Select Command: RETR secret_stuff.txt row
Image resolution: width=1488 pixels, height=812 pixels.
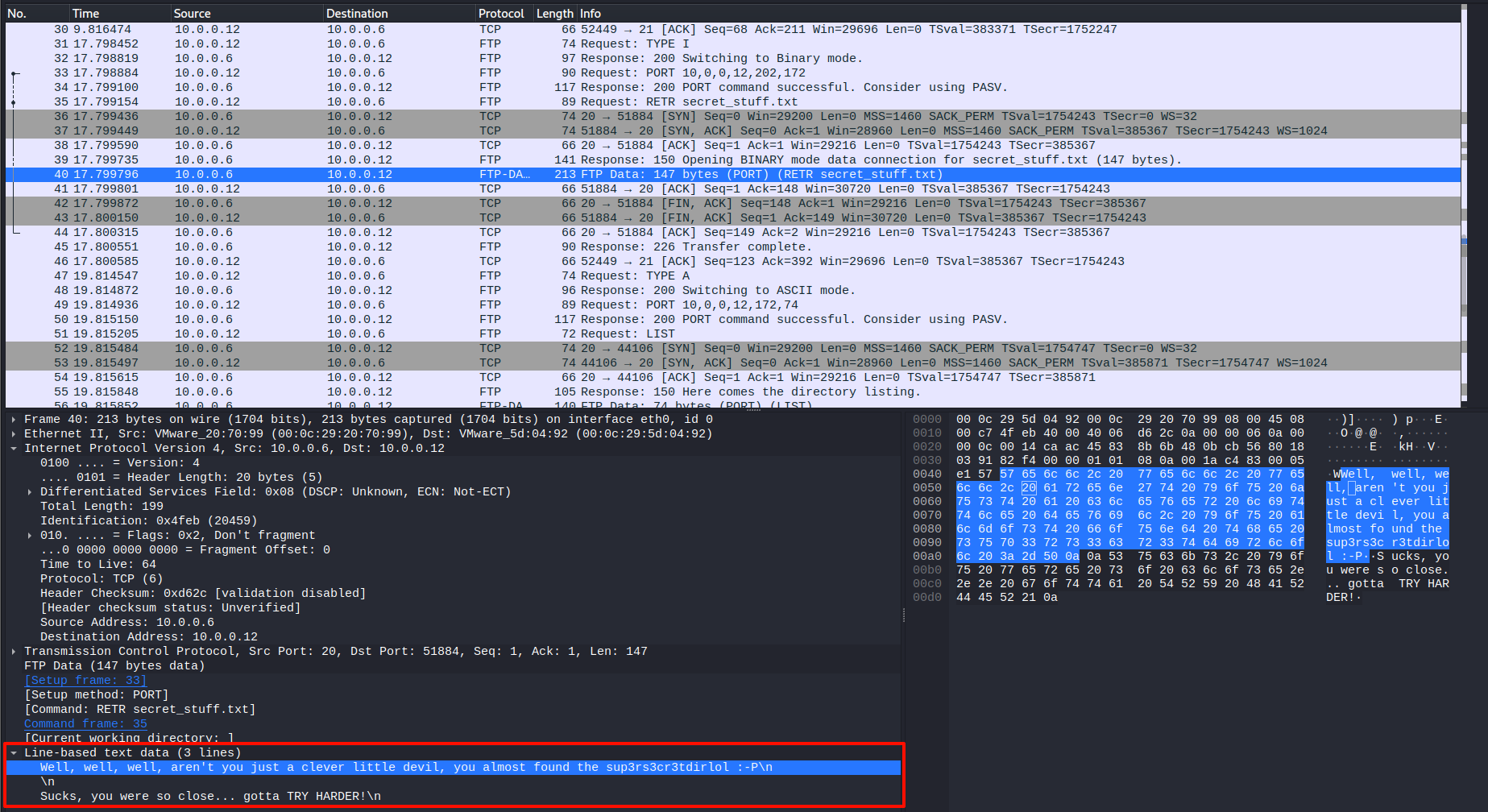click(x=453, y=710)
